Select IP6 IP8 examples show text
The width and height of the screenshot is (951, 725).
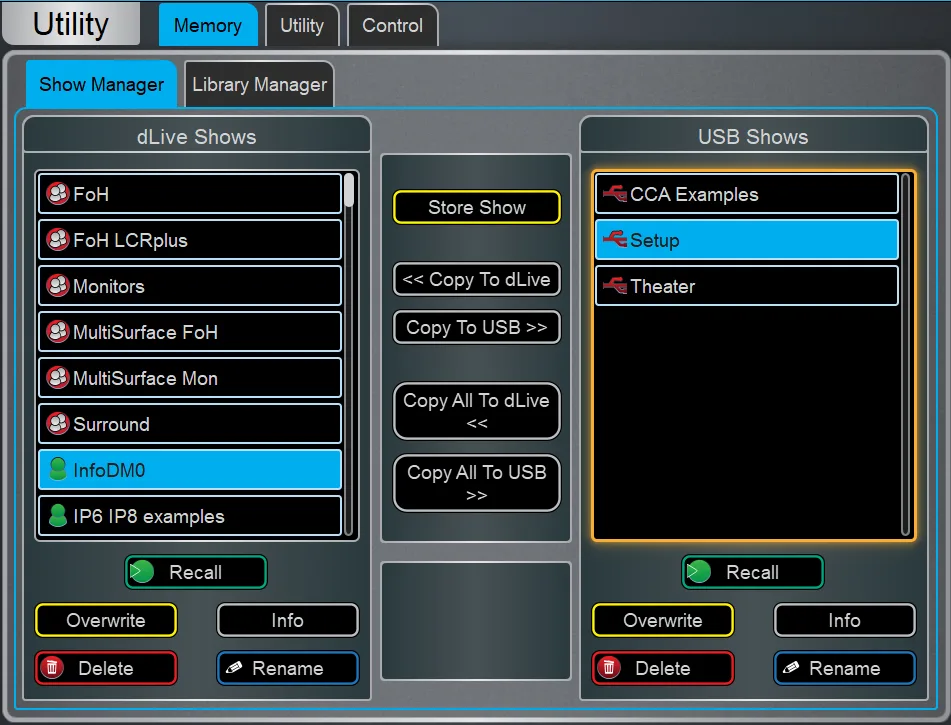[x=149, y=516]
